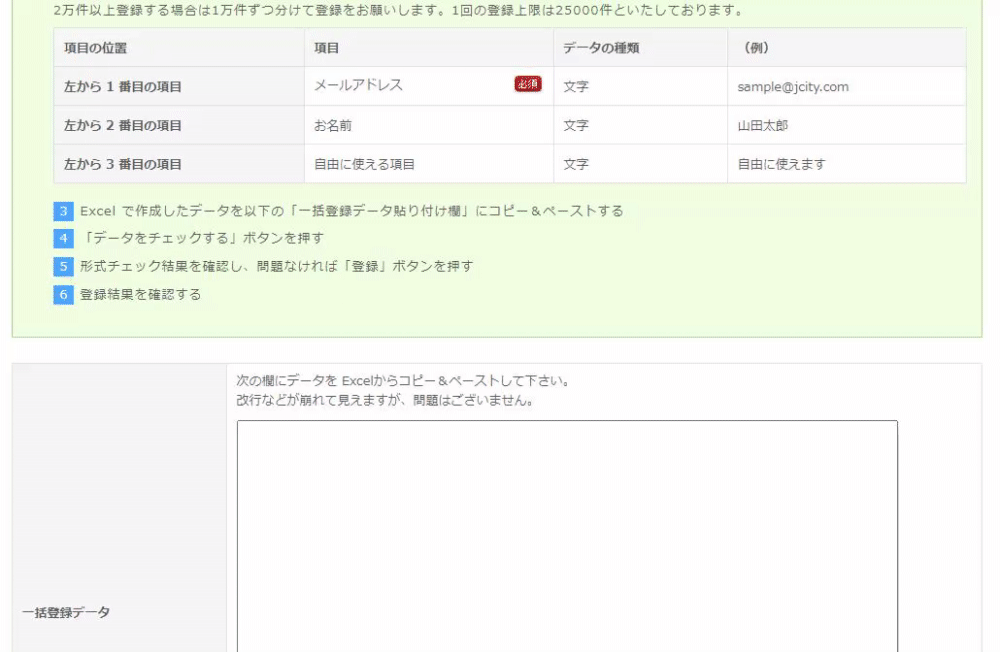
Task: Select the '自由に使える項目' item cell
Action: click(429, 164)
